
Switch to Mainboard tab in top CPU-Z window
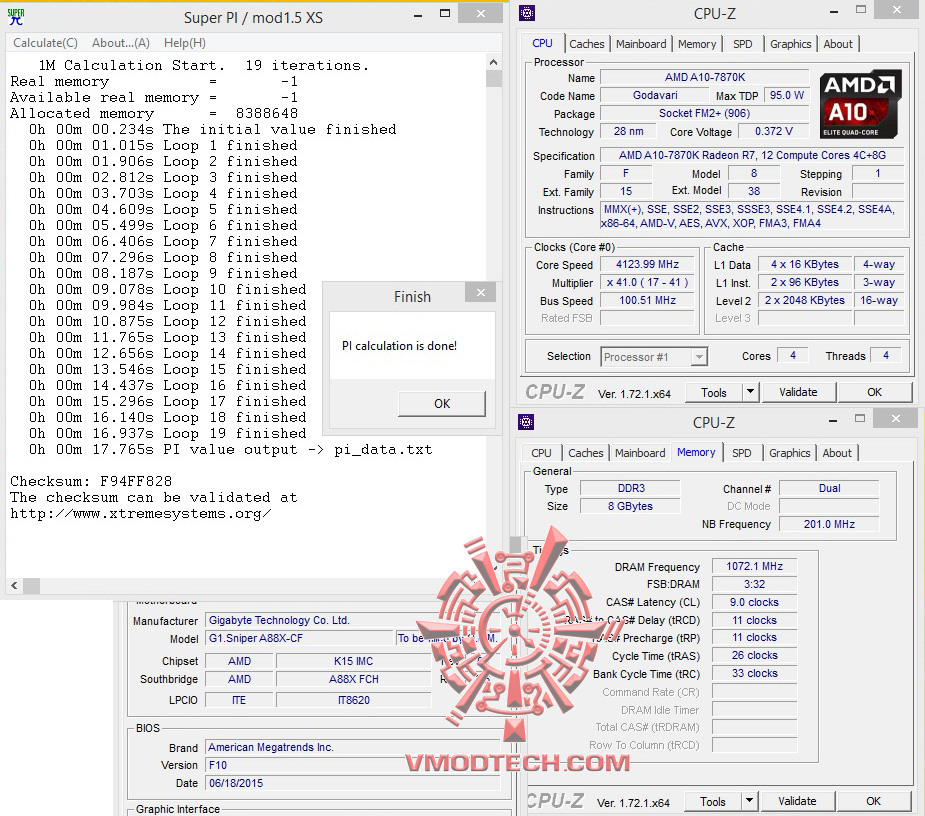(641, 44)
